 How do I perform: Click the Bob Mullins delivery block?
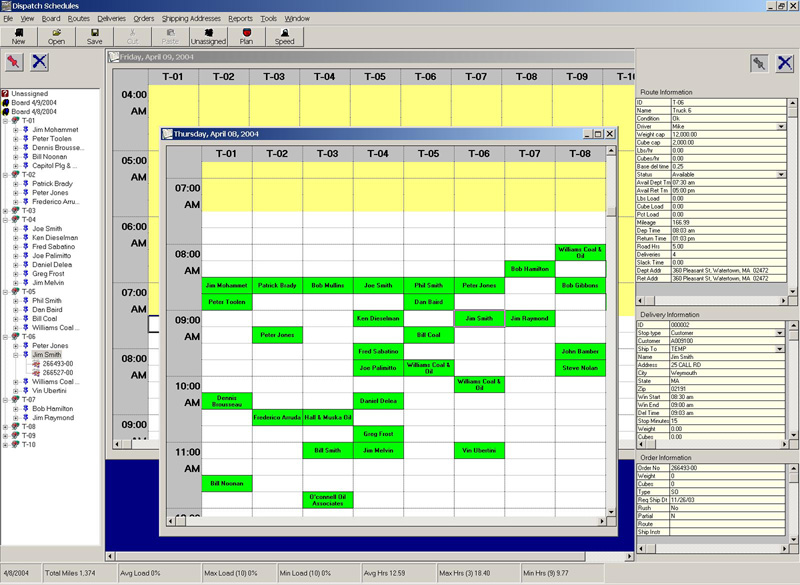[328, 285]
